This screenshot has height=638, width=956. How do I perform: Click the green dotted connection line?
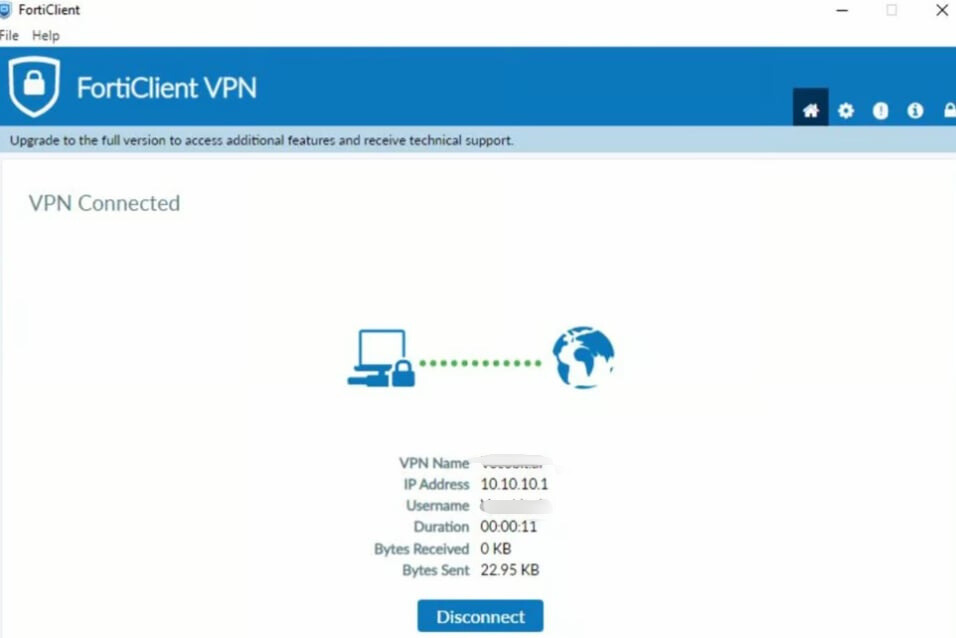[480, 363]
